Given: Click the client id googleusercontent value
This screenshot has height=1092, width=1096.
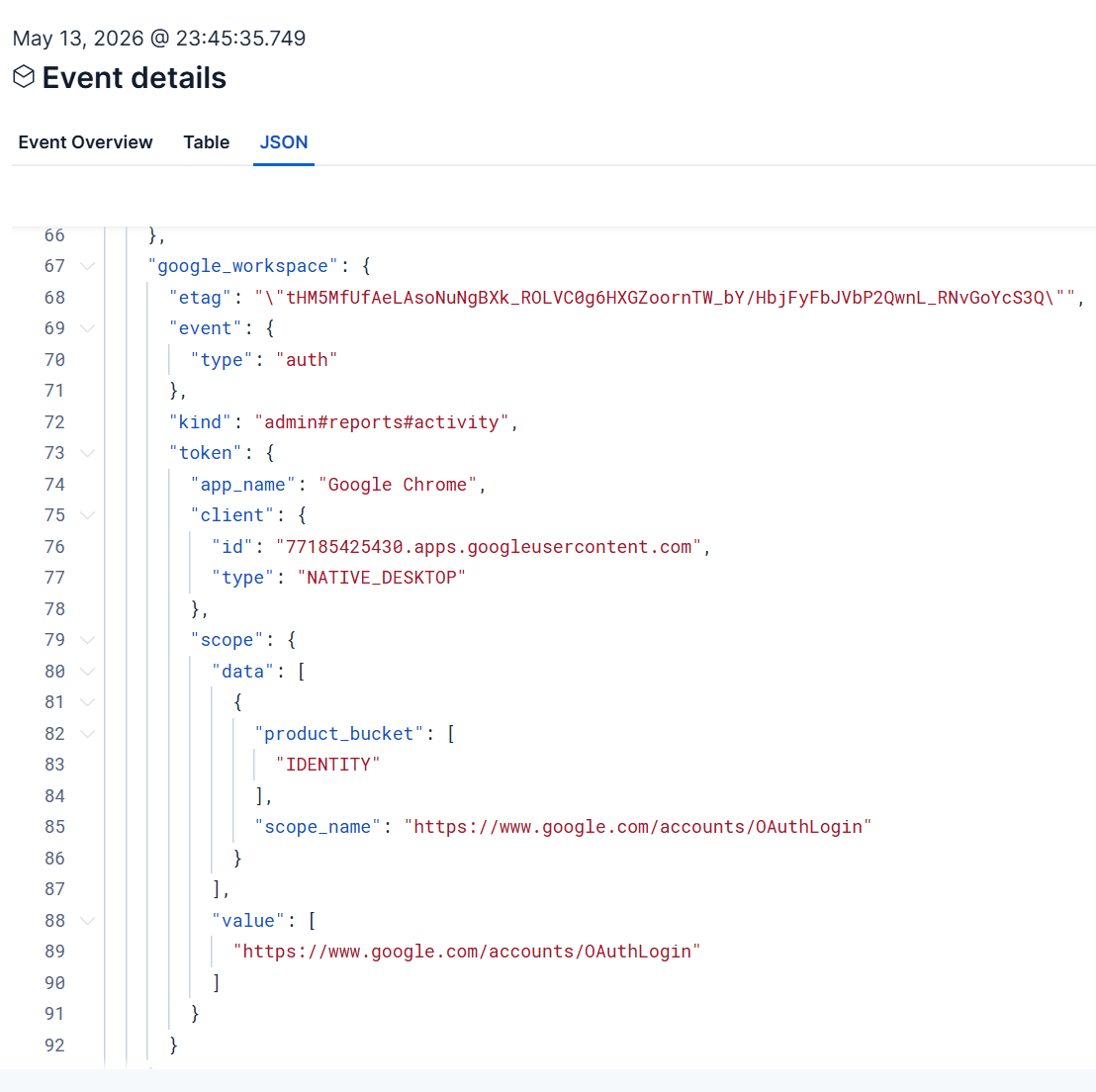Looking at the screenshot, I should pyautogui.click(x=489, y=547).
